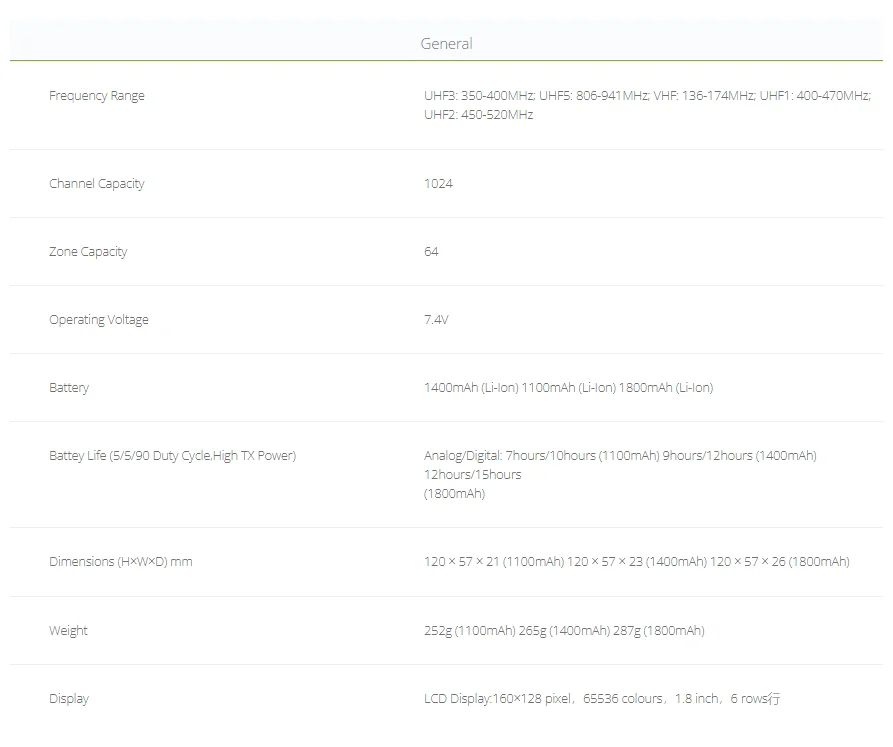Select the Channel Capacity label
Viewport: 893px width, 747px height.
97,184
